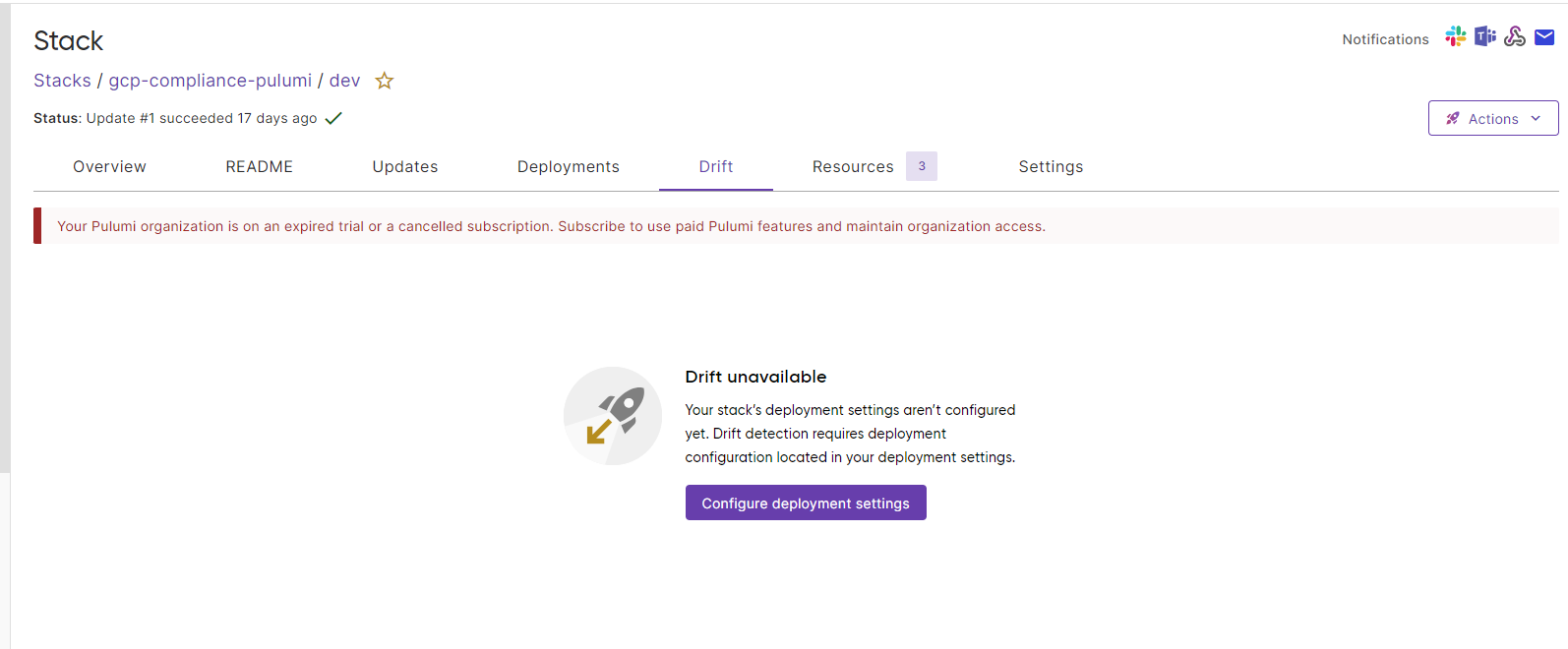
Task: Open the Resources tab
Action: click(853, 166)
